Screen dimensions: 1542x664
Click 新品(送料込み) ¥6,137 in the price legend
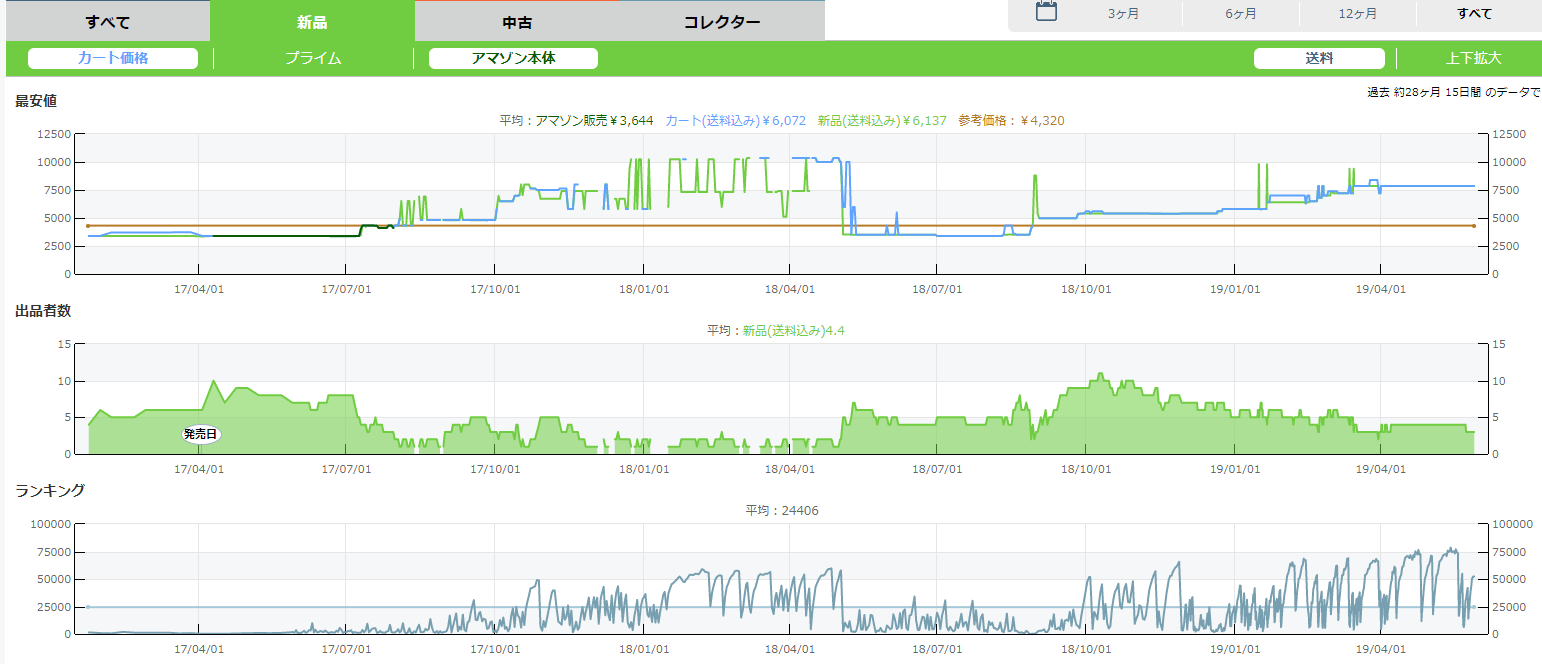(x=881, y=121)
